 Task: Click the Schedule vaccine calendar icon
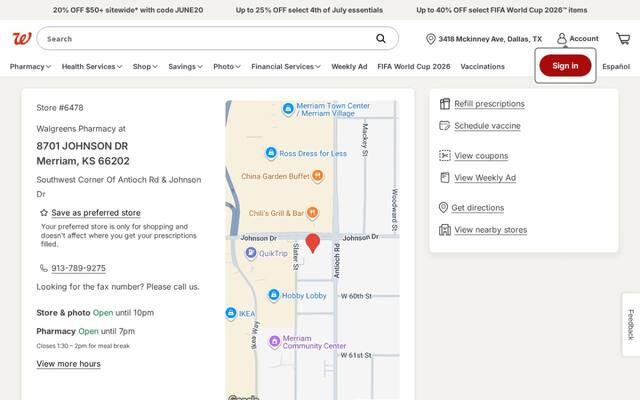(444, 126)
